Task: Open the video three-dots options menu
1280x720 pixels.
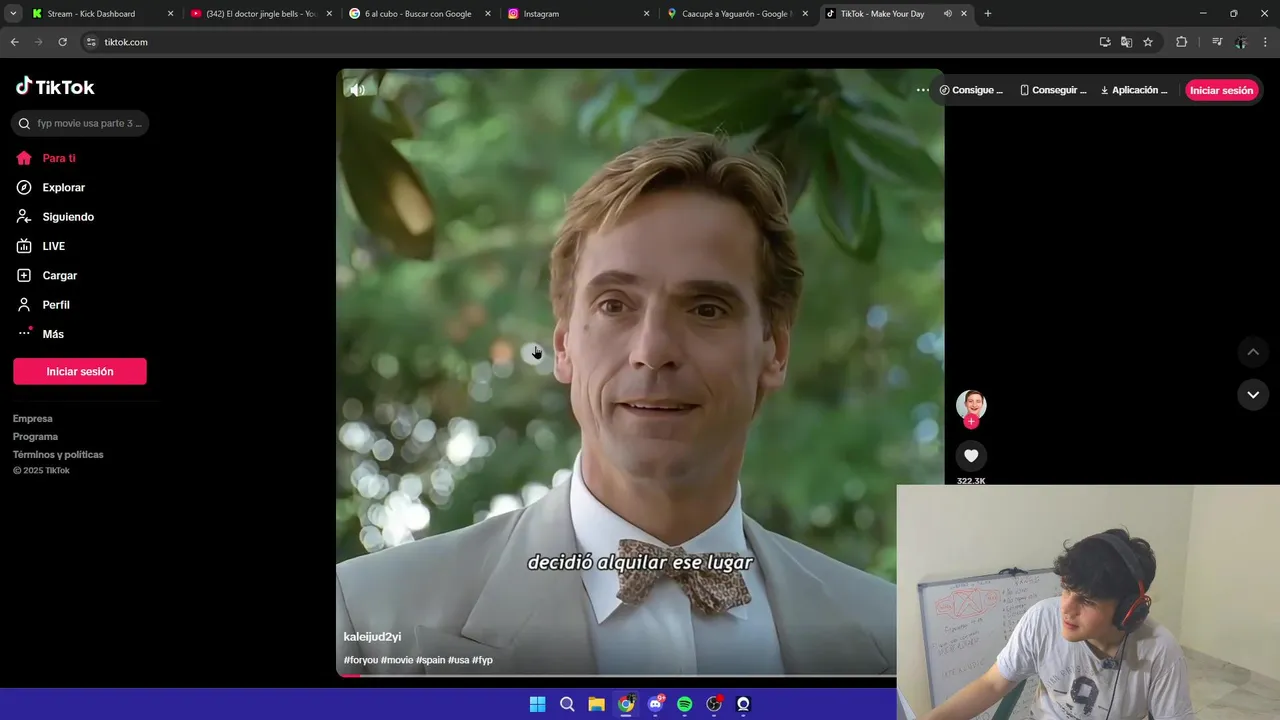Action: click(x=923, y=90)
